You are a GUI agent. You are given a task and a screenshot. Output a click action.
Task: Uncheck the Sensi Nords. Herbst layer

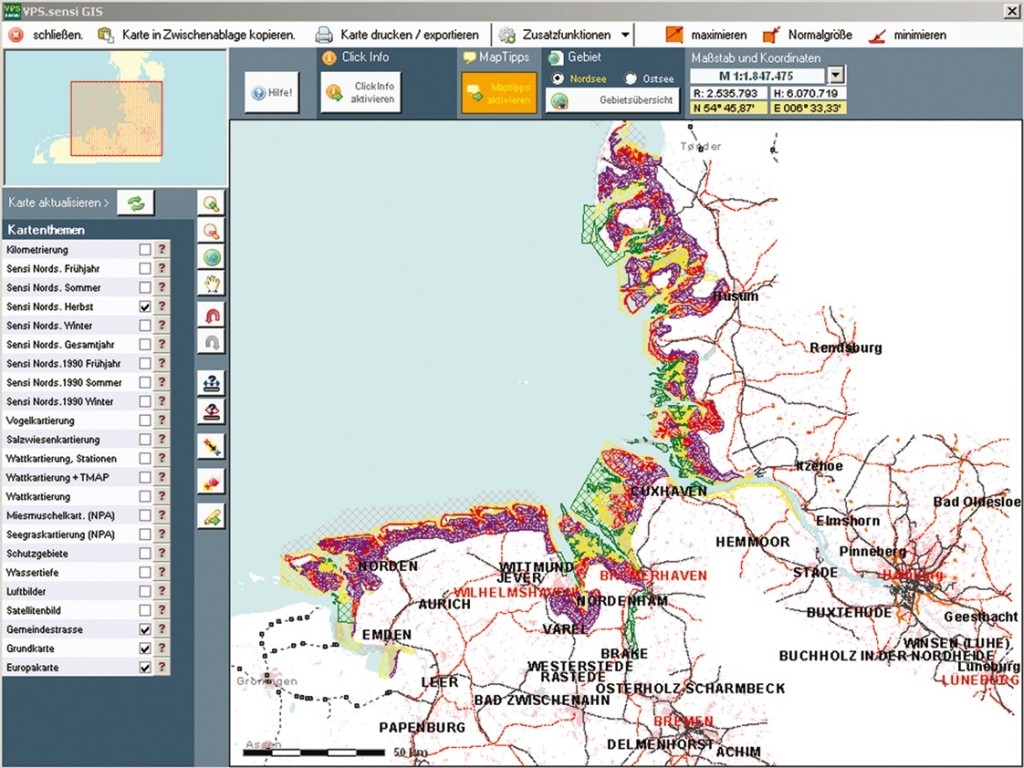point(146,307)
